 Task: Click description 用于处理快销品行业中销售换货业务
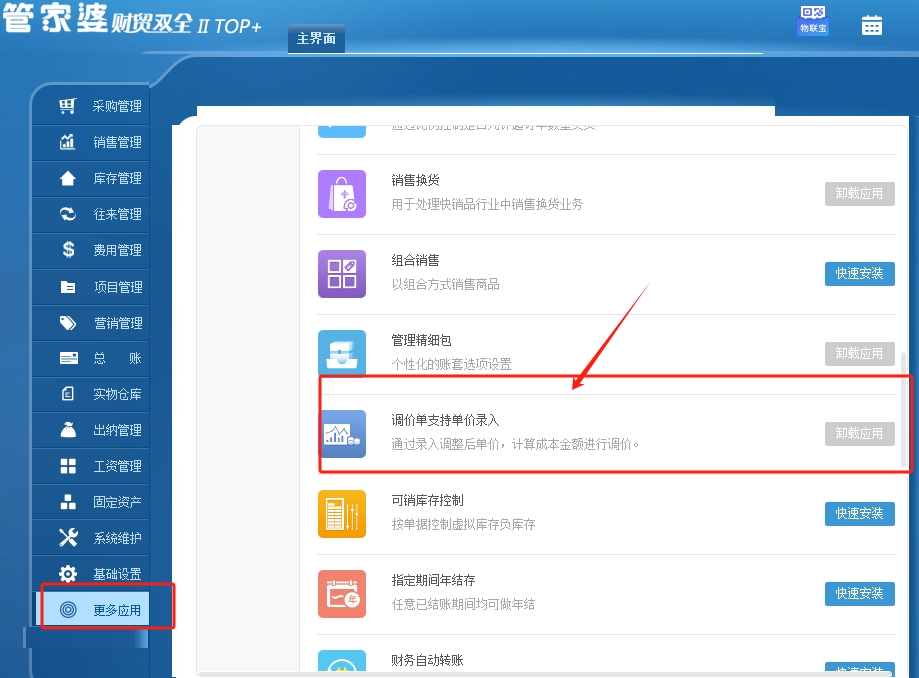pos(487,204)
